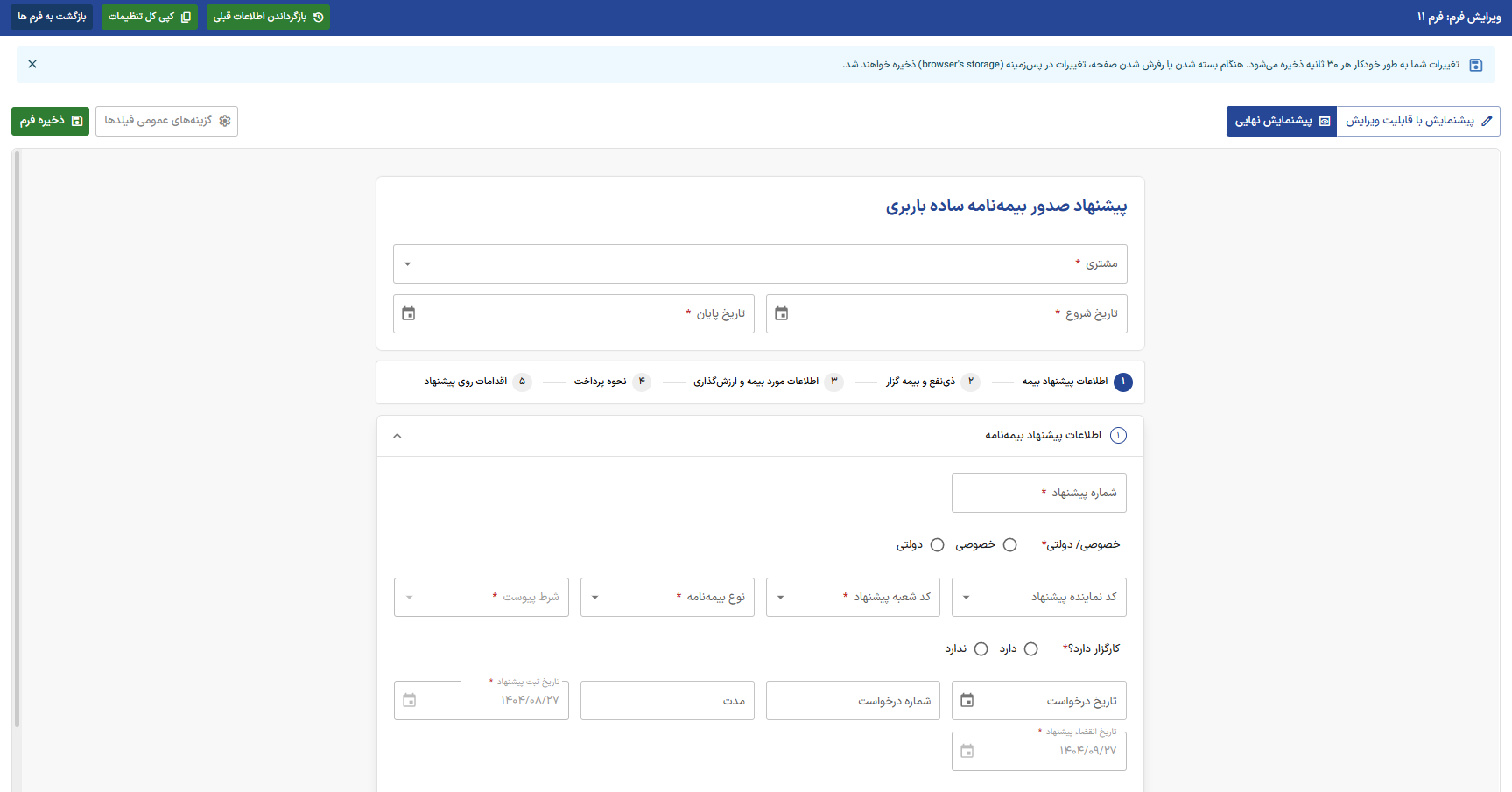Select the دولتی radio button
Image resolution: width=1512 pixels, height=792 pixels.
point(938,544)
